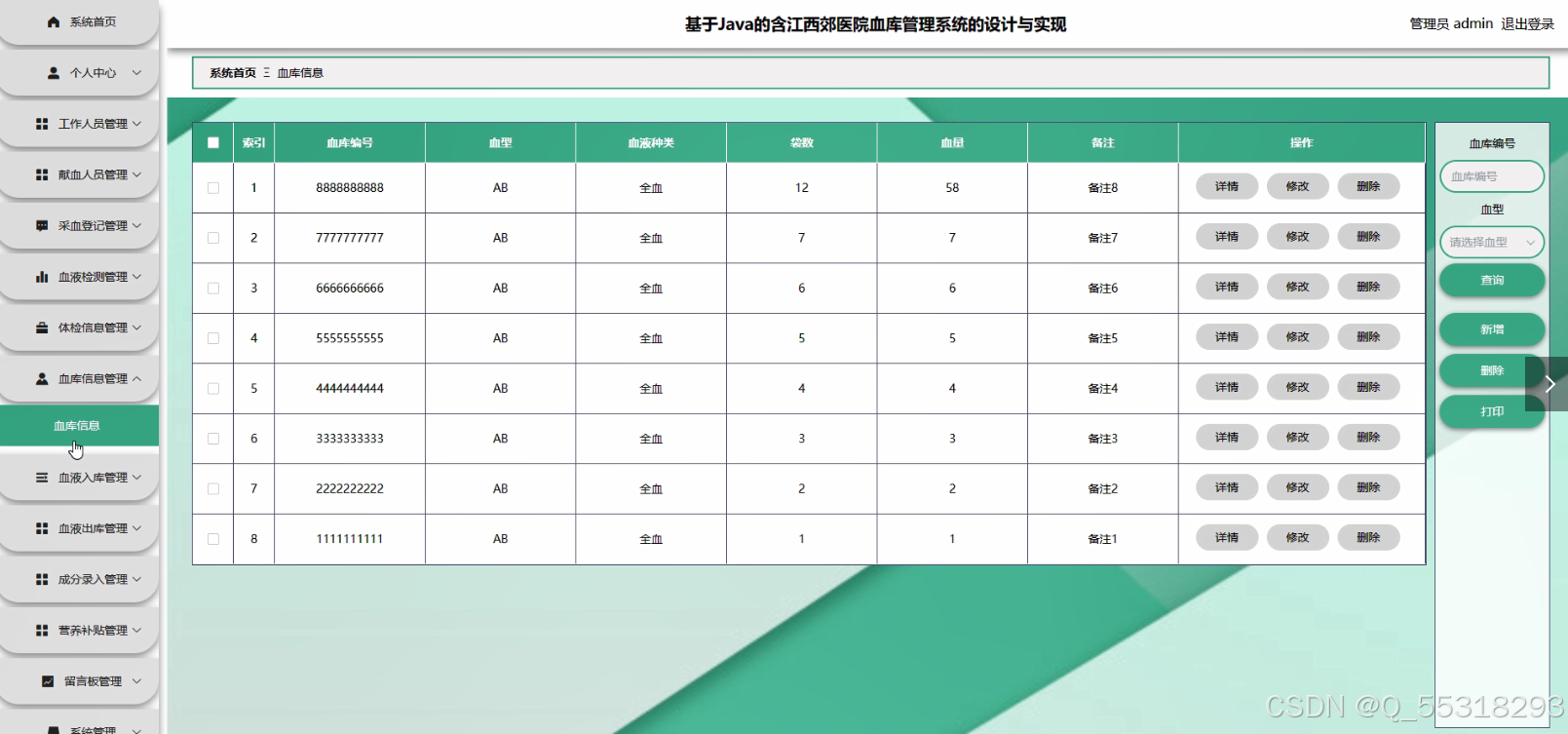Click the grid icon beside 营养补贴管理

pyautogui.click(x=42, y=631)
